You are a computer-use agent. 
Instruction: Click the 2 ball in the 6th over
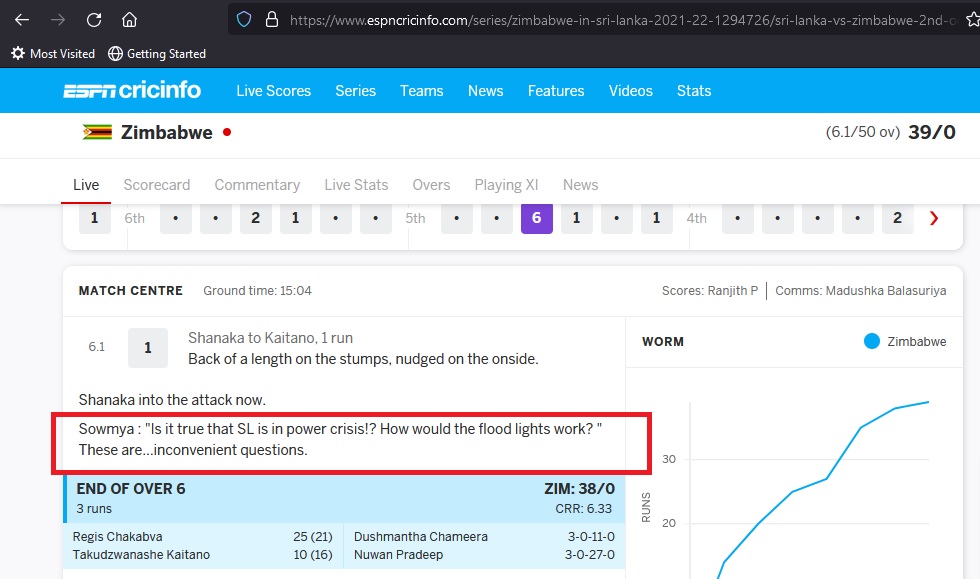pos(256,218)
